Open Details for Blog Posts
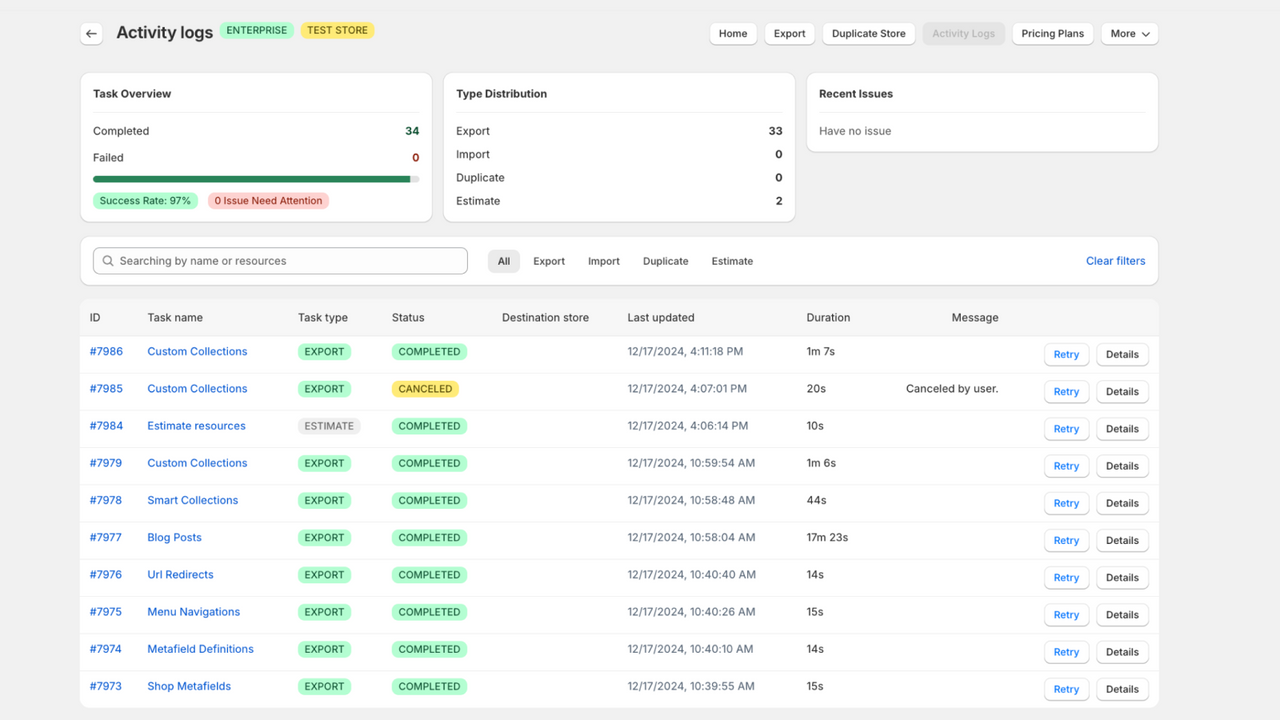 tap(1122, 540)
